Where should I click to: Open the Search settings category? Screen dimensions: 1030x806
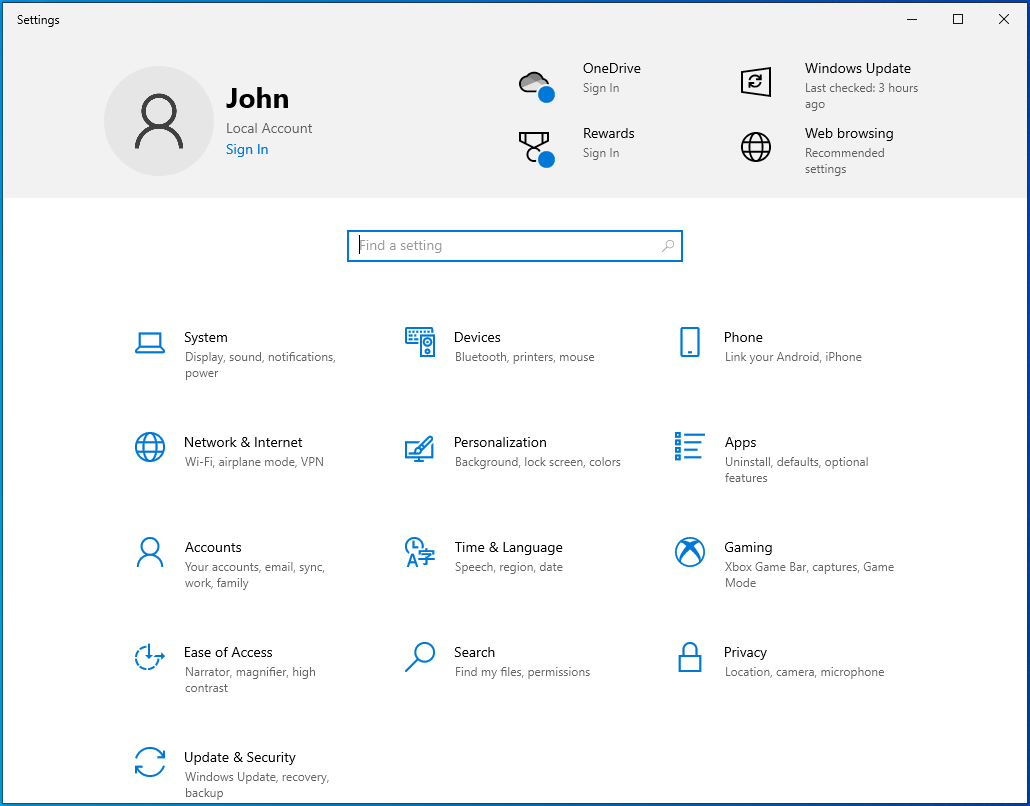click(x=474, y=660)
